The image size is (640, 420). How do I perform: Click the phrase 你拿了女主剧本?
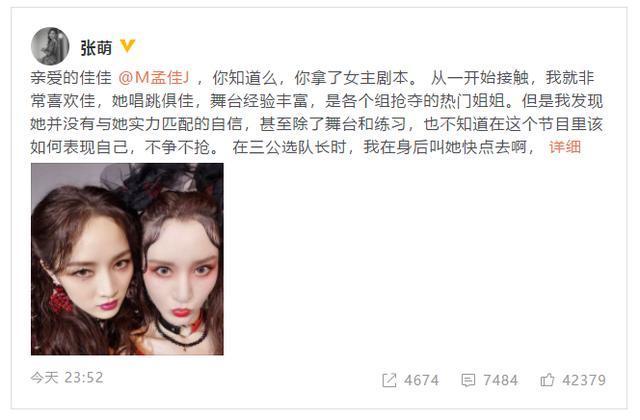click(351, 78)
